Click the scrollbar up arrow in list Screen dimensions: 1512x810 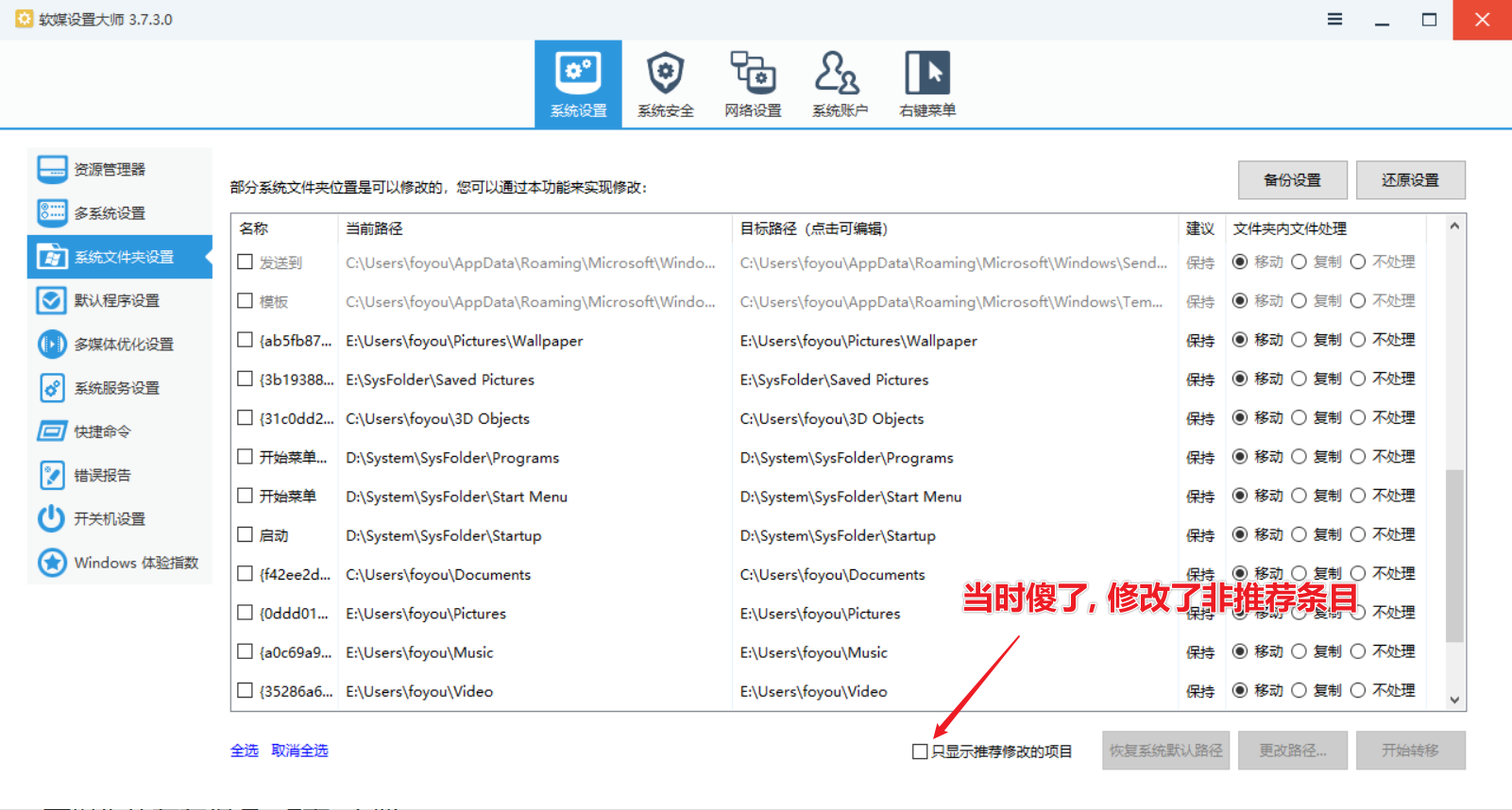[1454, 227]
